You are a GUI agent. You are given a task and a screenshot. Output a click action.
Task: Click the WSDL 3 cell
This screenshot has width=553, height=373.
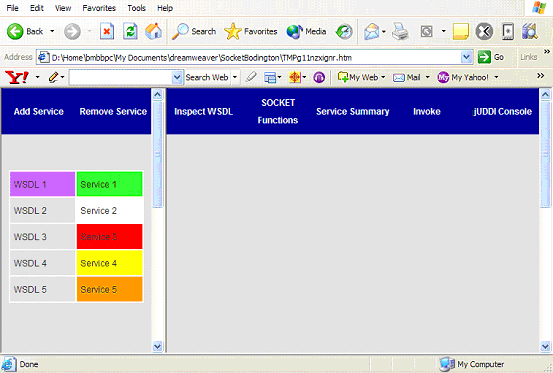pos(42,237)
